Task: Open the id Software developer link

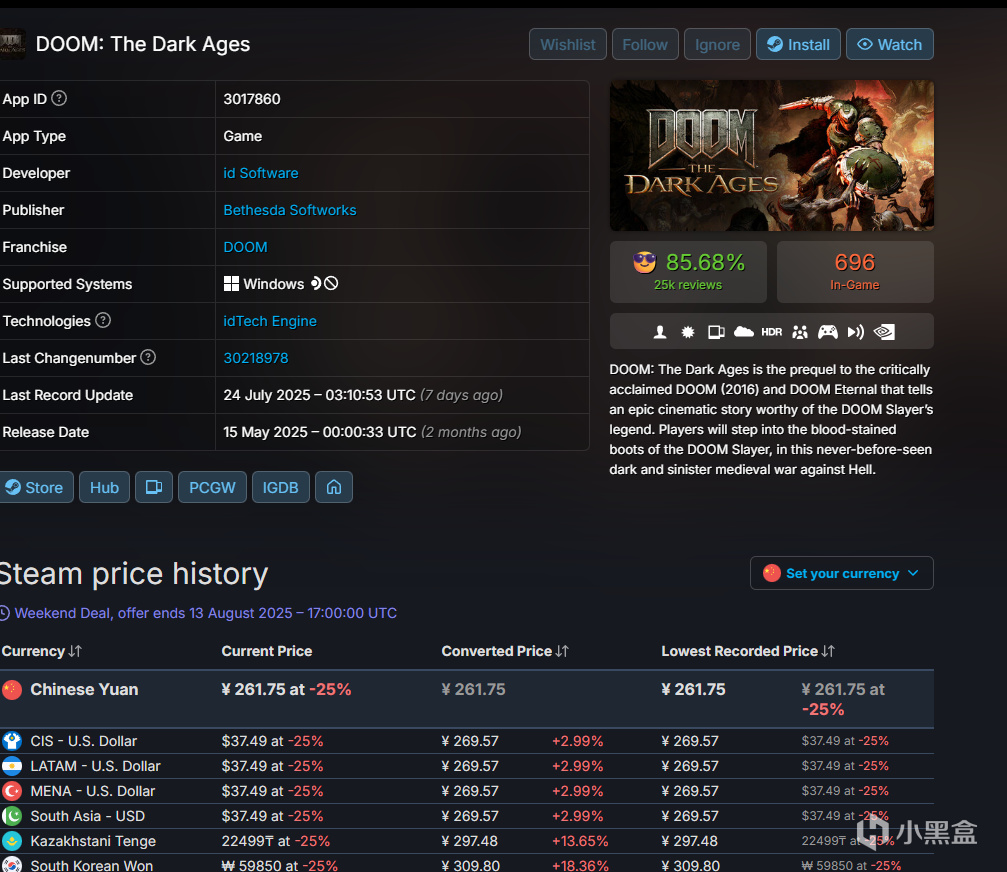Action: 261,173
